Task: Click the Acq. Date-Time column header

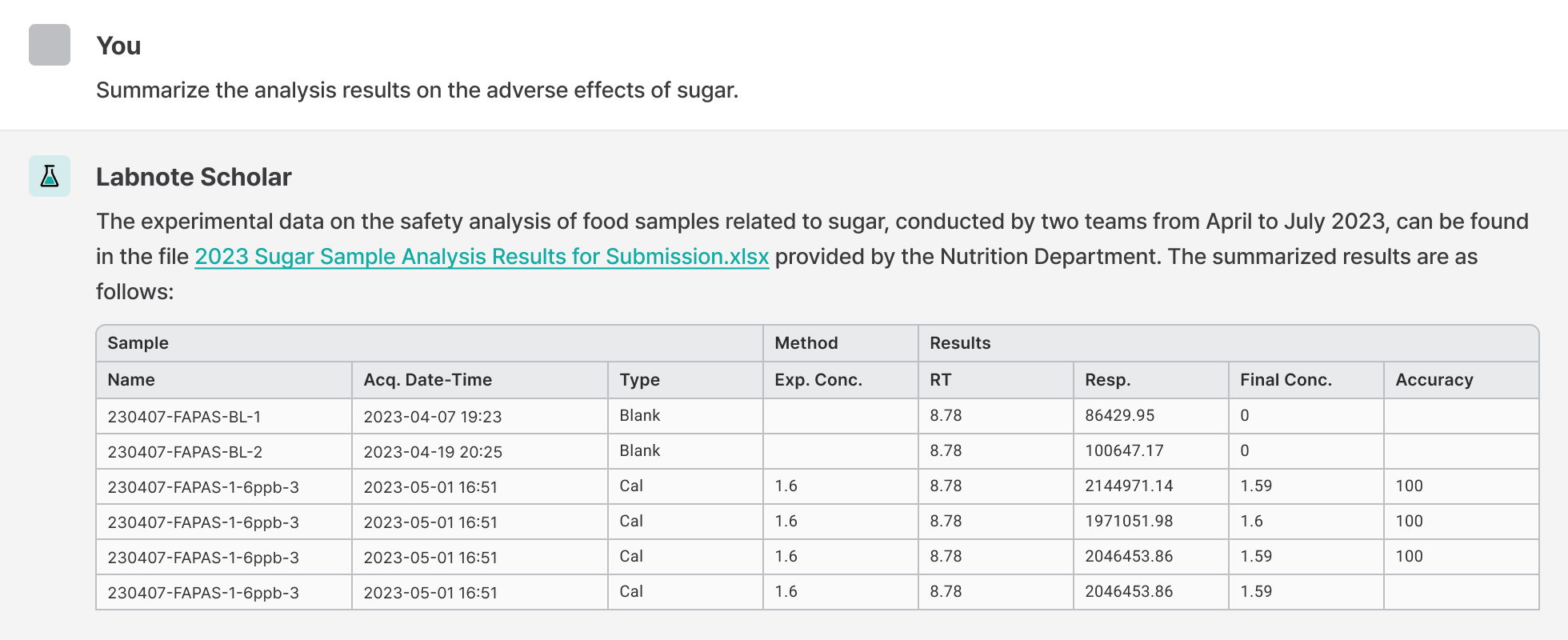Action: (427, 380)
